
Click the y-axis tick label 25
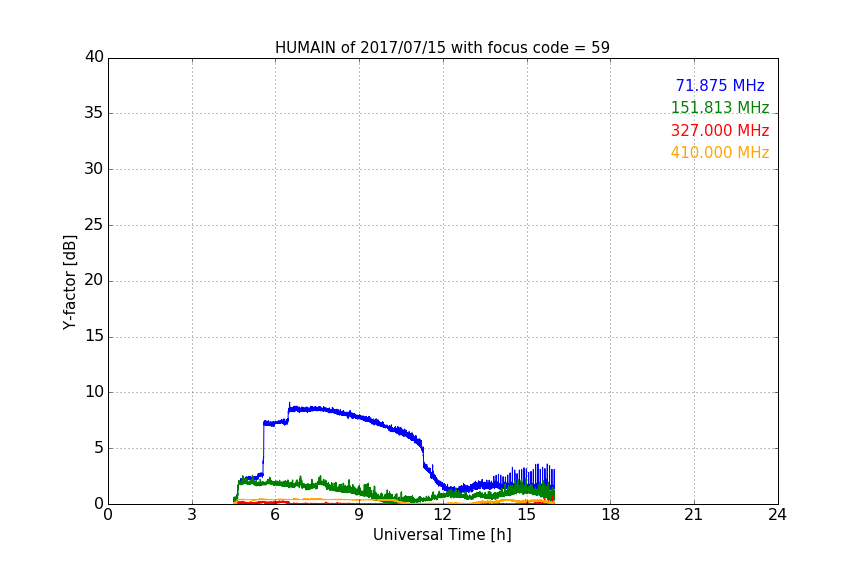(x=94, y=224)
